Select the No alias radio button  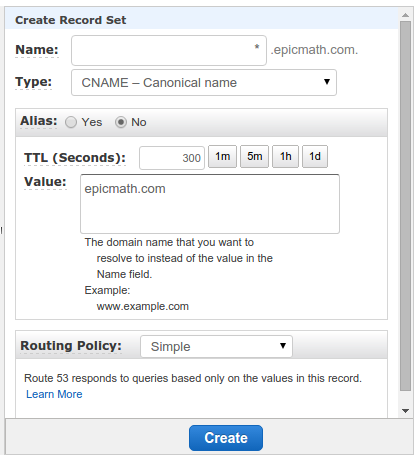click(x=121, y=122)
